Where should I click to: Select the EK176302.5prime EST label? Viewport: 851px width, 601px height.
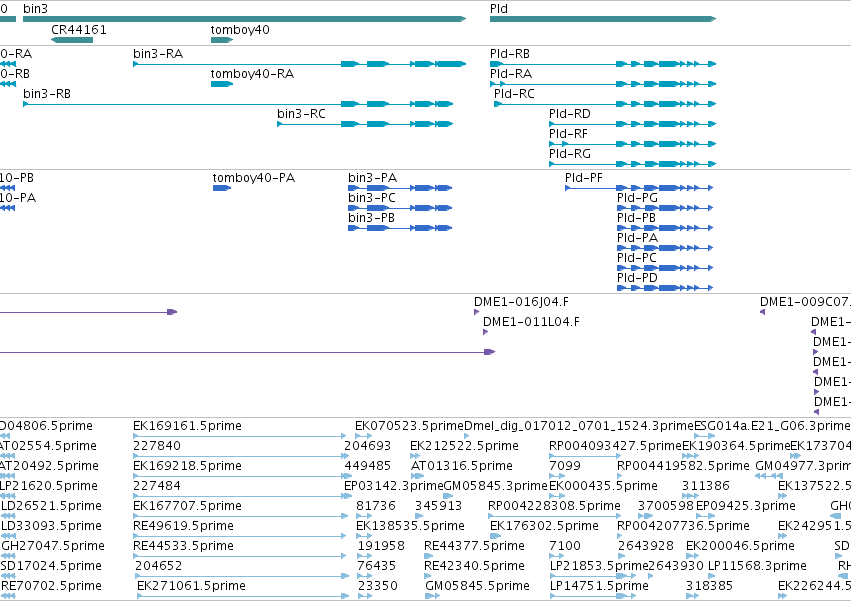(x=544, y=527)
